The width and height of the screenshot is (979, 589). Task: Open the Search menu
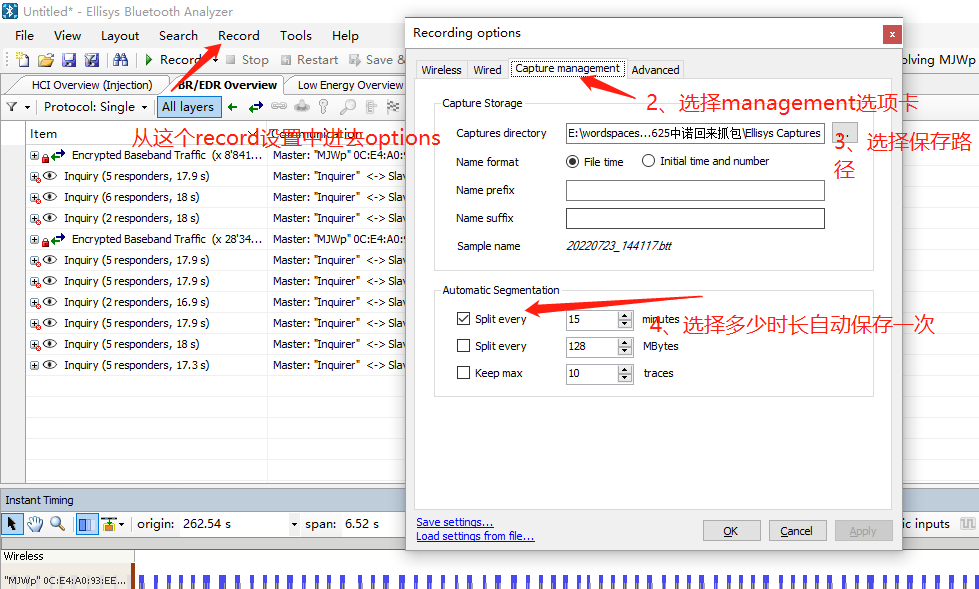(x=178, y=36)
